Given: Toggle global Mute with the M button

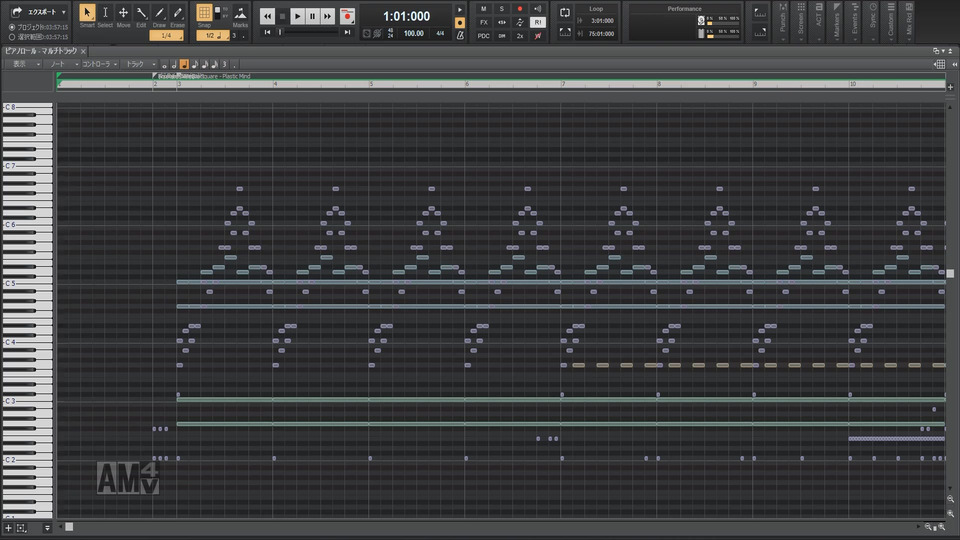Looking at the screenshot, I should pos(484,9).
